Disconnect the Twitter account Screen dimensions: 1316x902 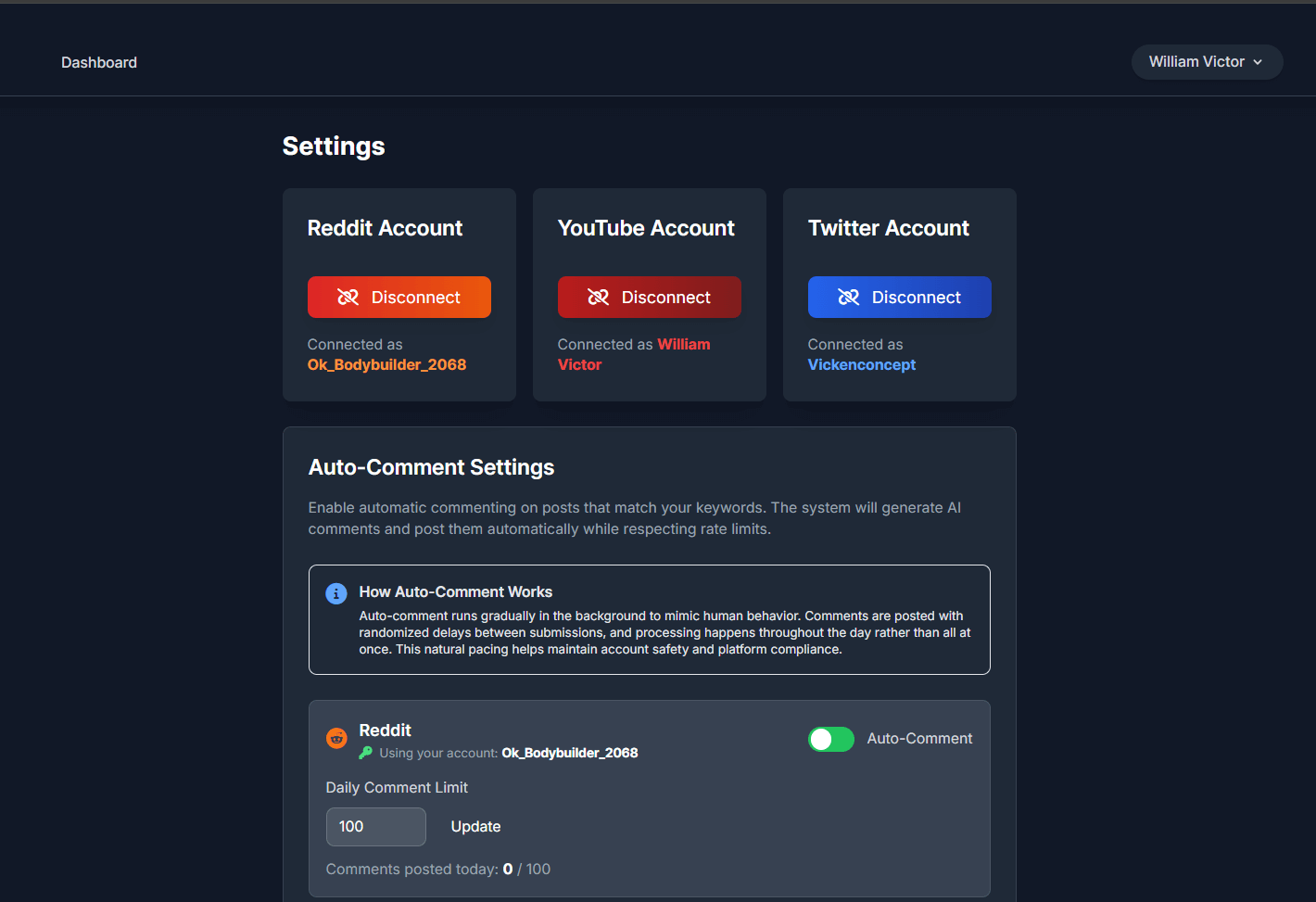coord(899,298)
